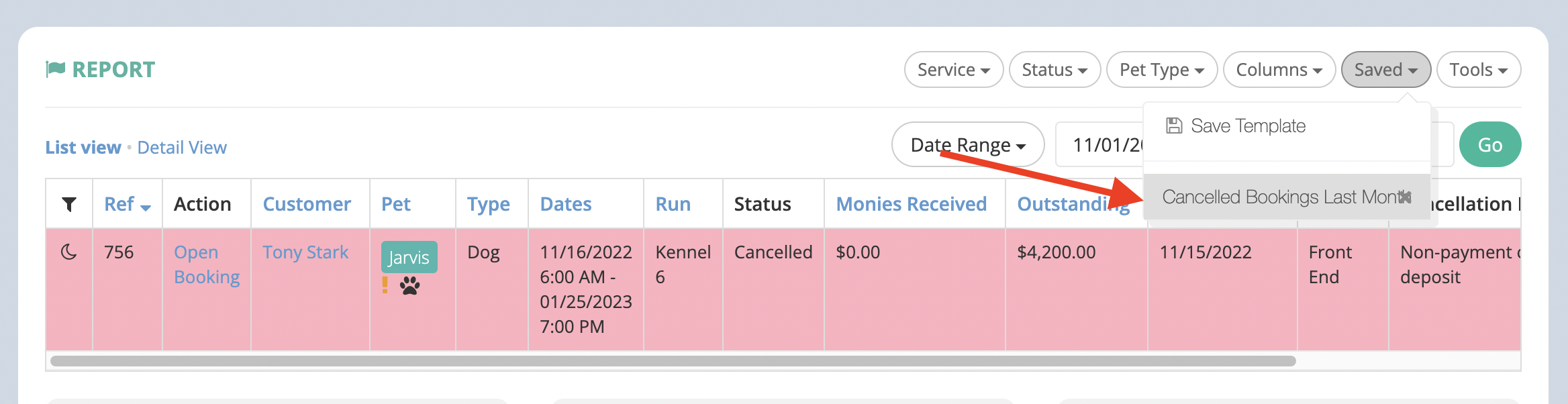The width and height of the screenshot is (1568, 404).
Task: Sort by Run column header
Action: click(673, 204)
